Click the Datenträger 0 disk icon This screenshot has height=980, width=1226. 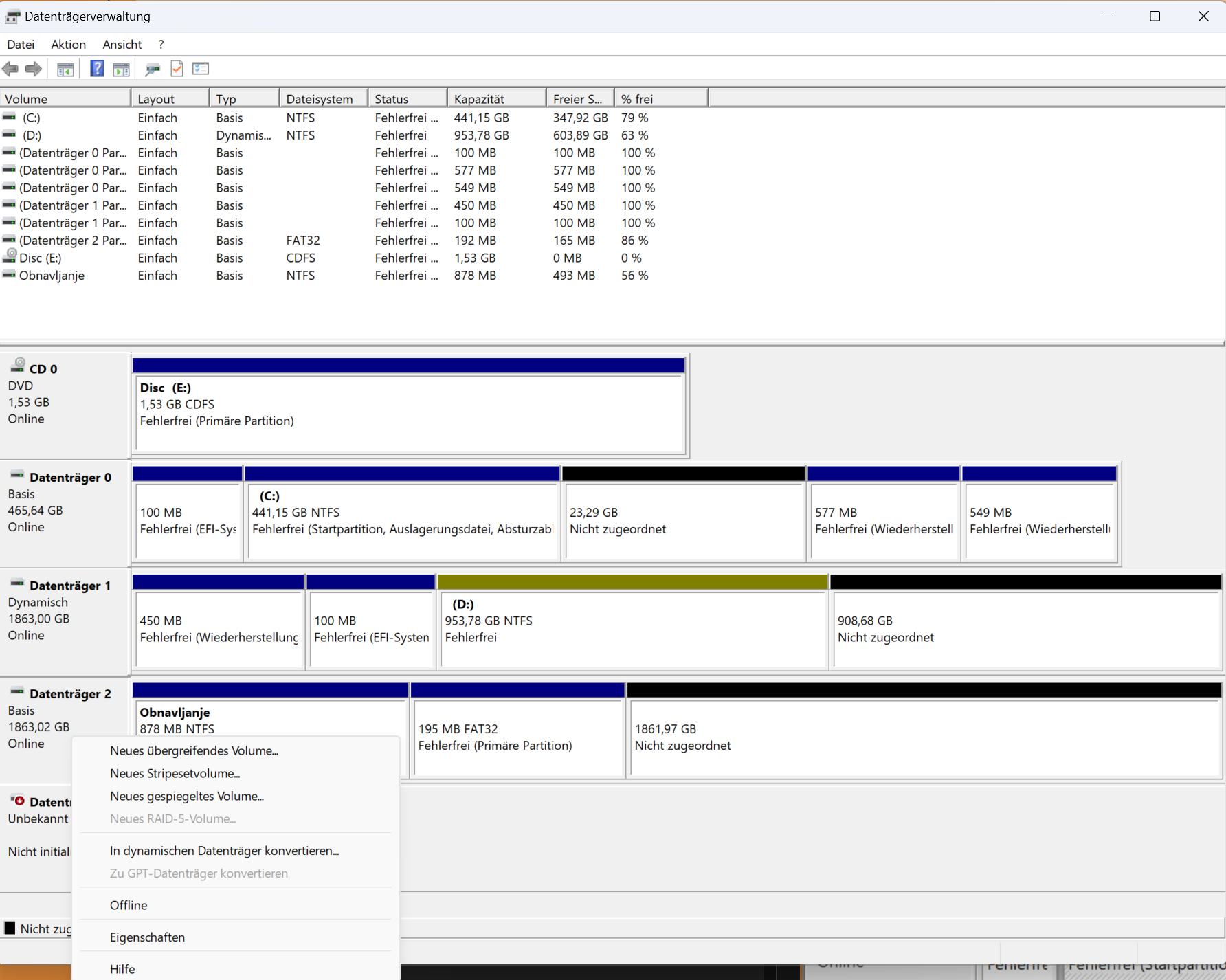click(x=18, y=476)
